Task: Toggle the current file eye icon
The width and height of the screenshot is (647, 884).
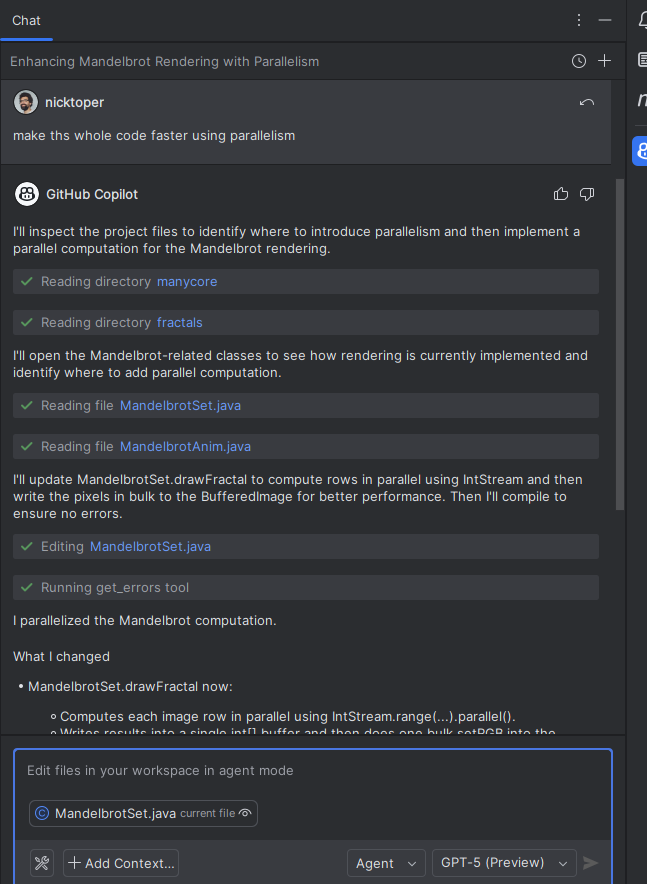Action: pyautogui.click(x=245, y=813)
